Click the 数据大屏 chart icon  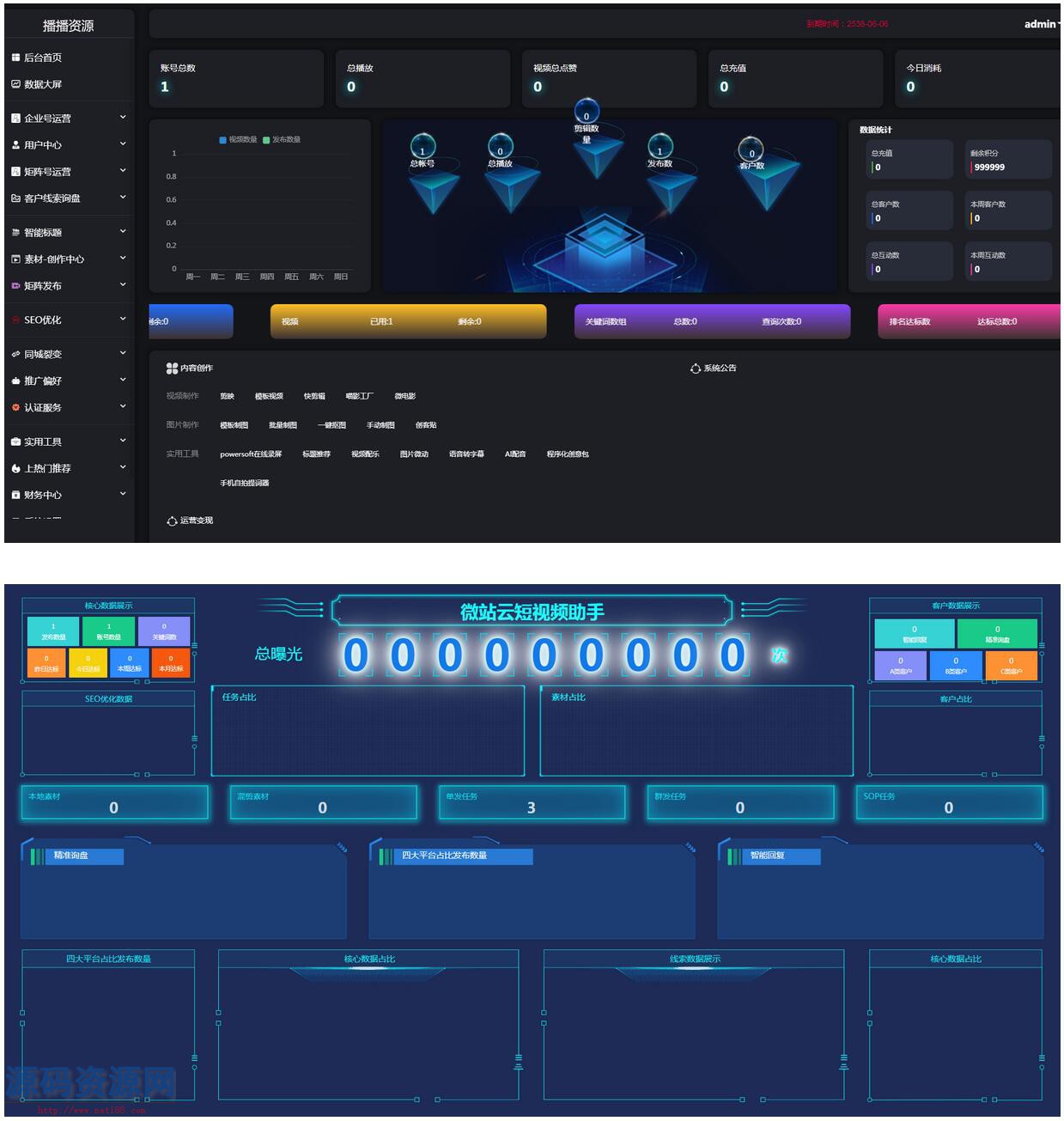(15, 84)
